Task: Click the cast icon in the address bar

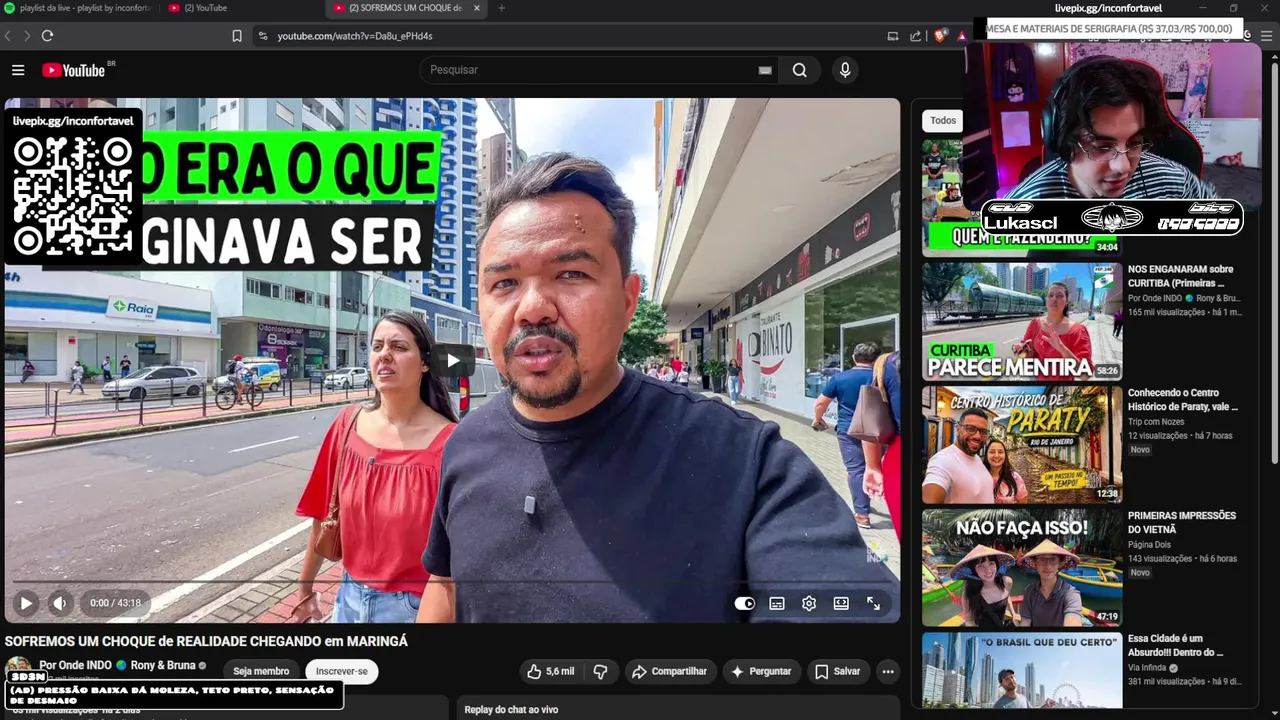Action: tap(893, 36)
